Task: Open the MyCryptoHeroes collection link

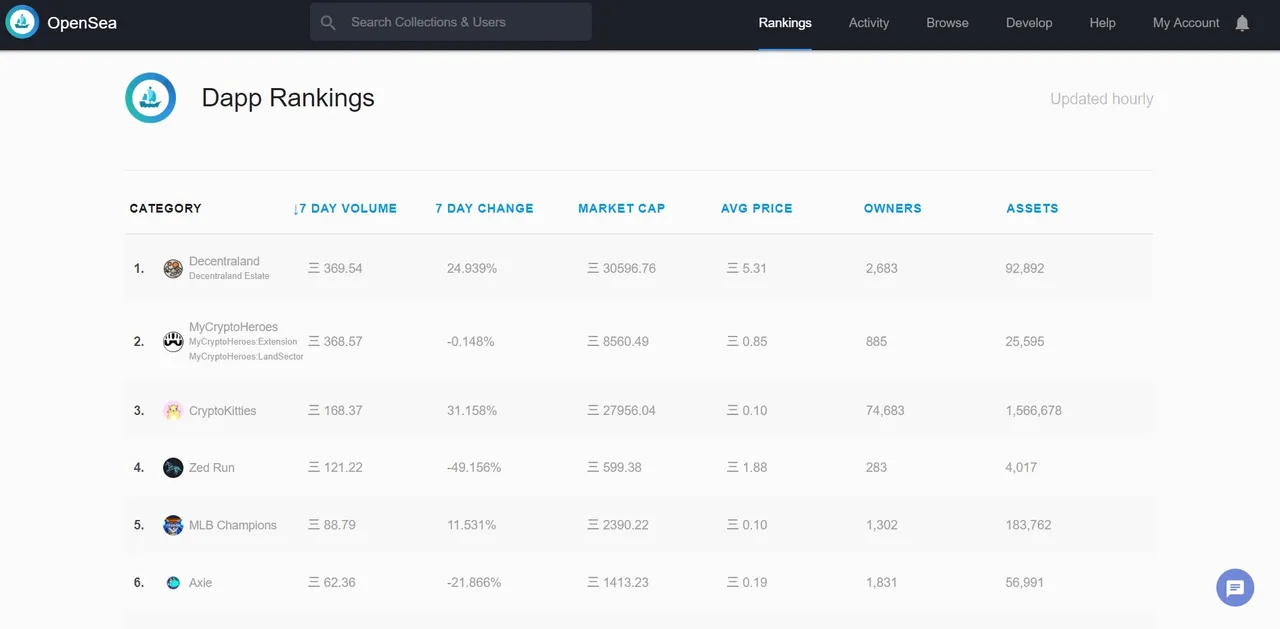Action: 233,327
